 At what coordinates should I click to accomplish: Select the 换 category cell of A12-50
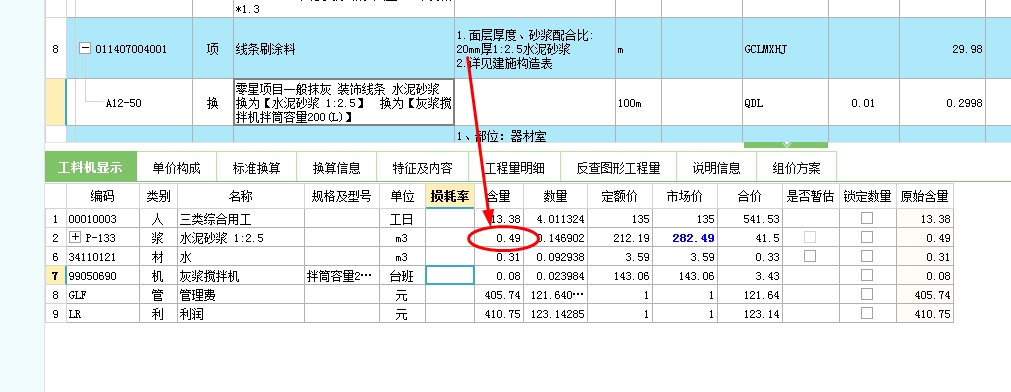[x=213, y=103]
